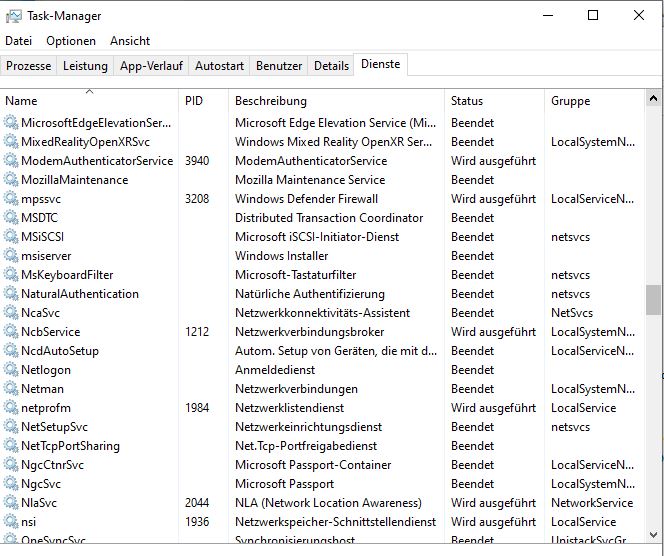Viewport: 664px width, 556px height.
Task: Click PID value 3208
Action: (197, 199)
